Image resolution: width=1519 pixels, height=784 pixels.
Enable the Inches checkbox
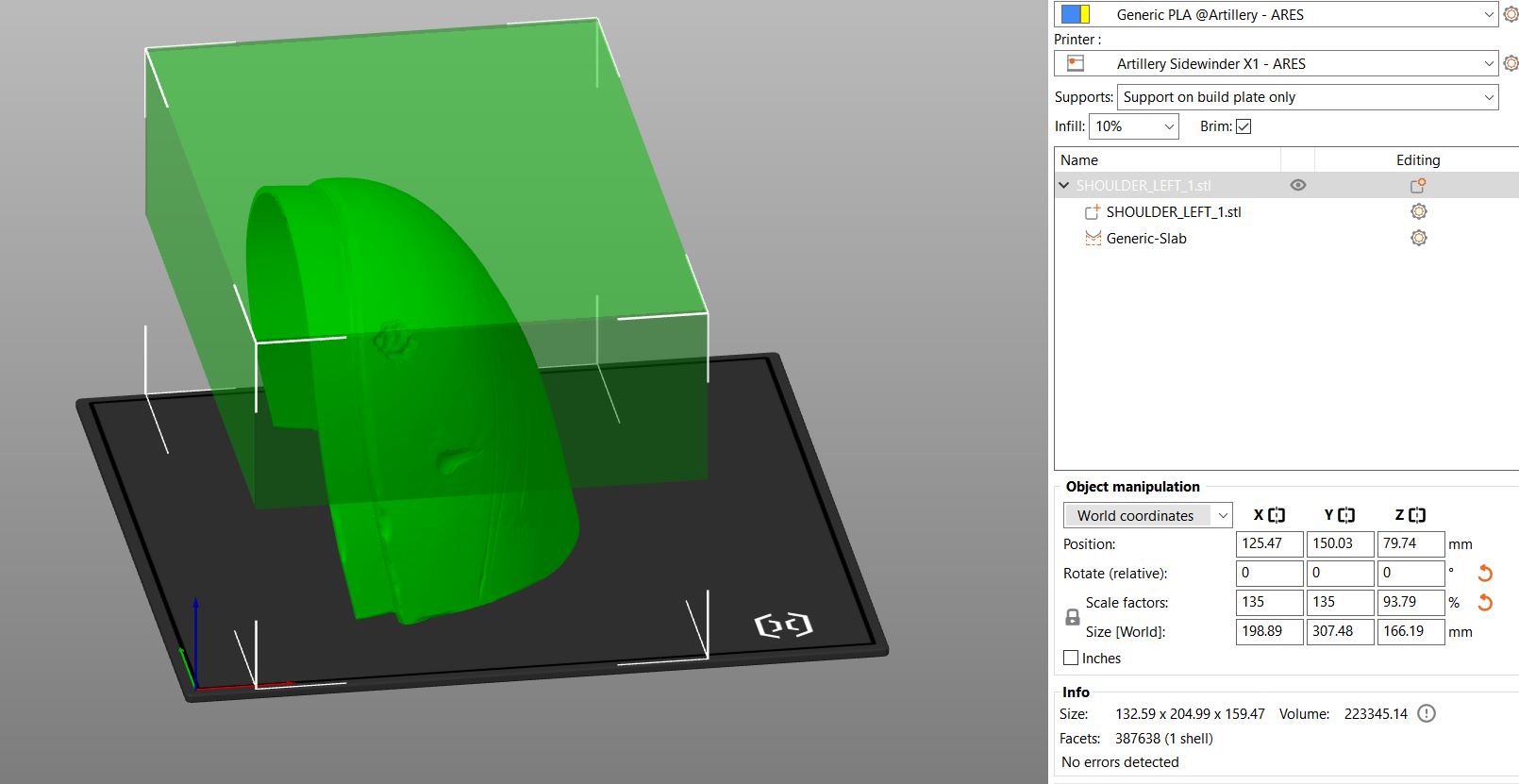[x=1071, y=658]
